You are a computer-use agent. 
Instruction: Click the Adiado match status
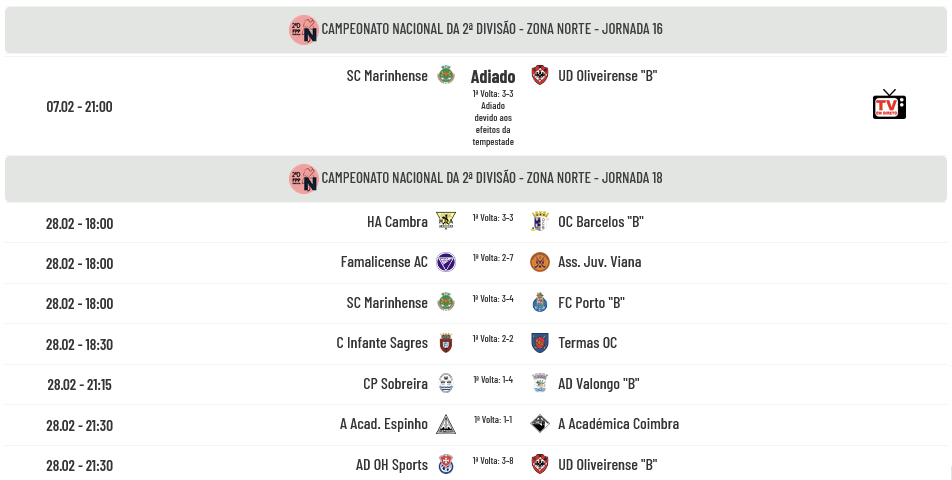(492, 77)
